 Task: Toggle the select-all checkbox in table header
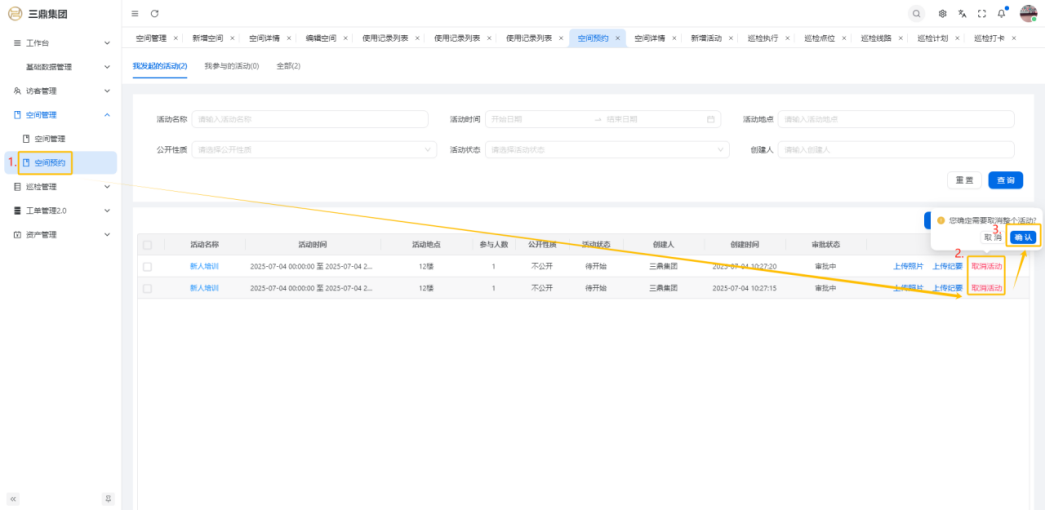[148, 244]
